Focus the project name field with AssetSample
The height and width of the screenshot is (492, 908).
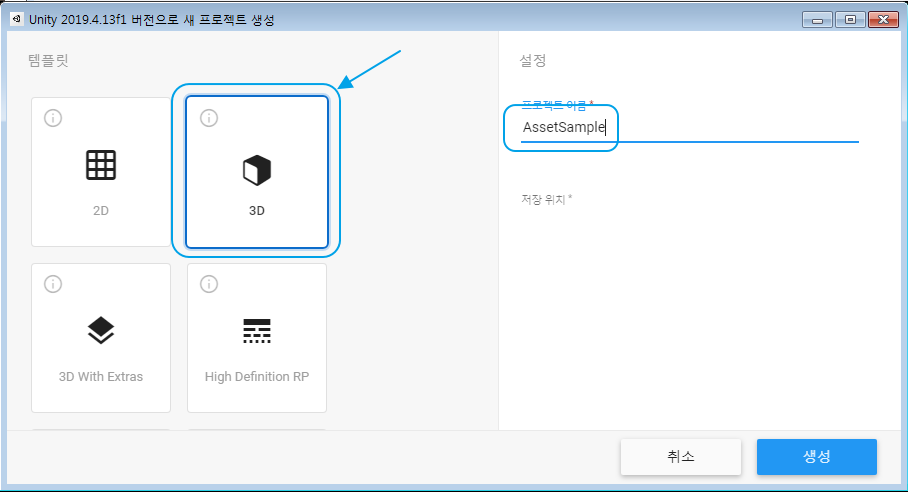tap(690, 127)
